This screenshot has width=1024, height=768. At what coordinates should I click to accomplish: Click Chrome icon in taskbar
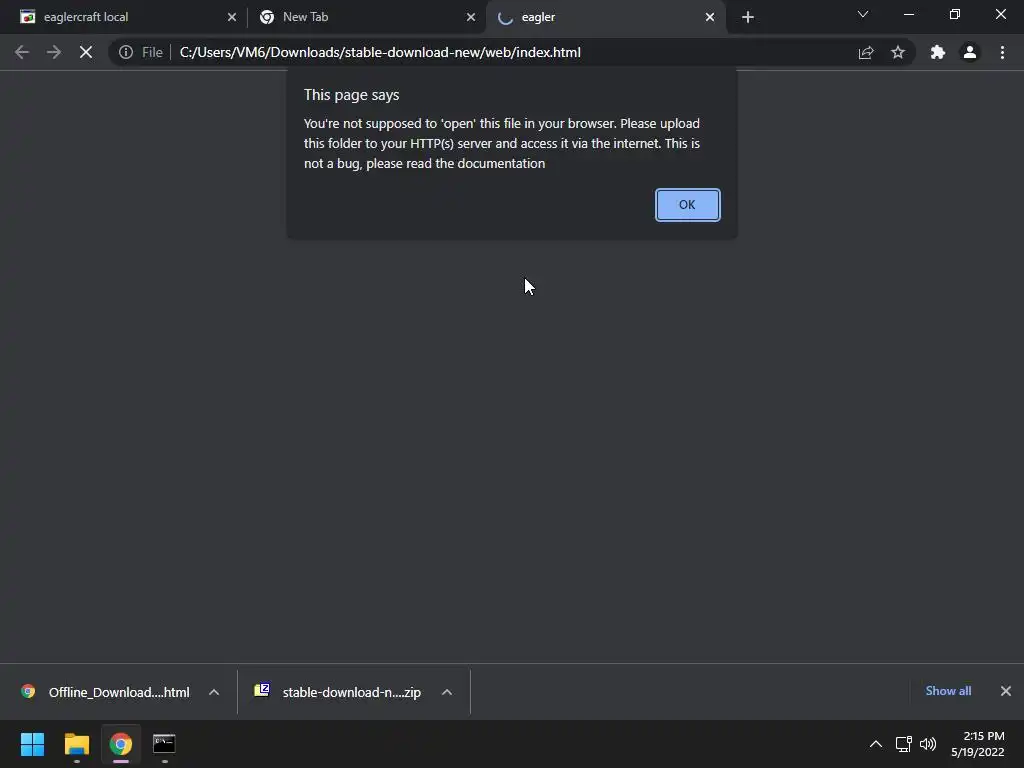pyautogui.click(x=121, y=744)
